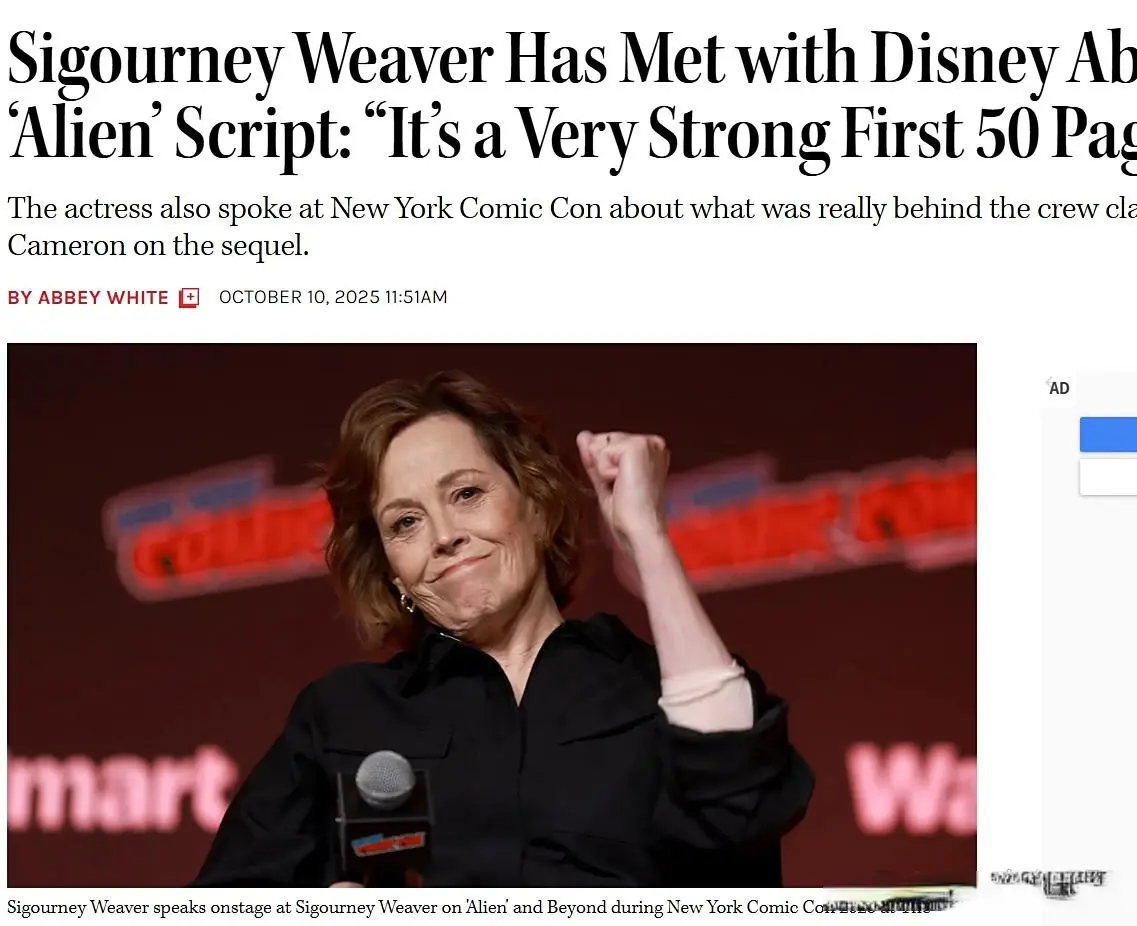Open the Abbey White author byline link
This screenshot has width=1137, height=926.
tap(103, 298)
